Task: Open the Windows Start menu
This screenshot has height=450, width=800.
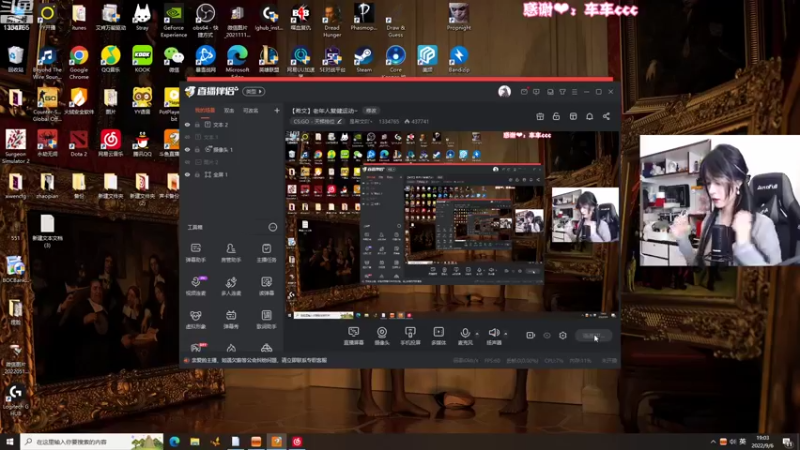Action: click(x=10, y=441)
